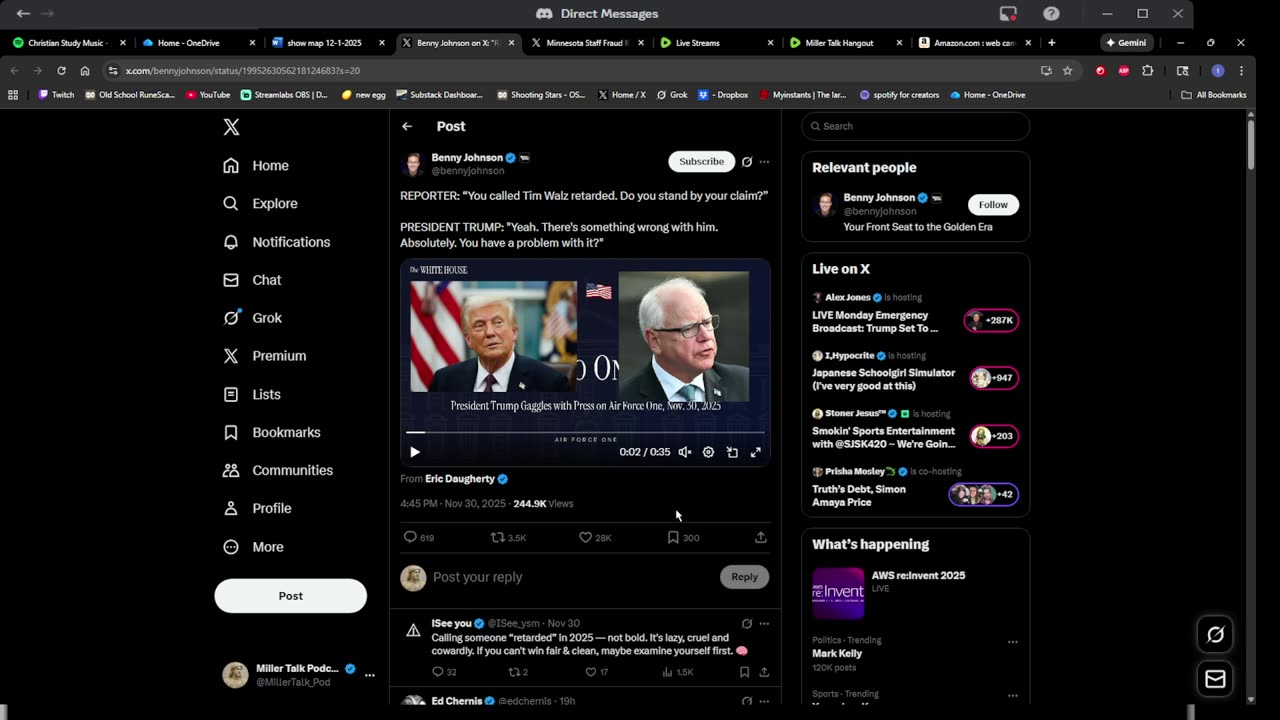
Task: Click the white Post button in sidebar
Action: click(290, 596)
